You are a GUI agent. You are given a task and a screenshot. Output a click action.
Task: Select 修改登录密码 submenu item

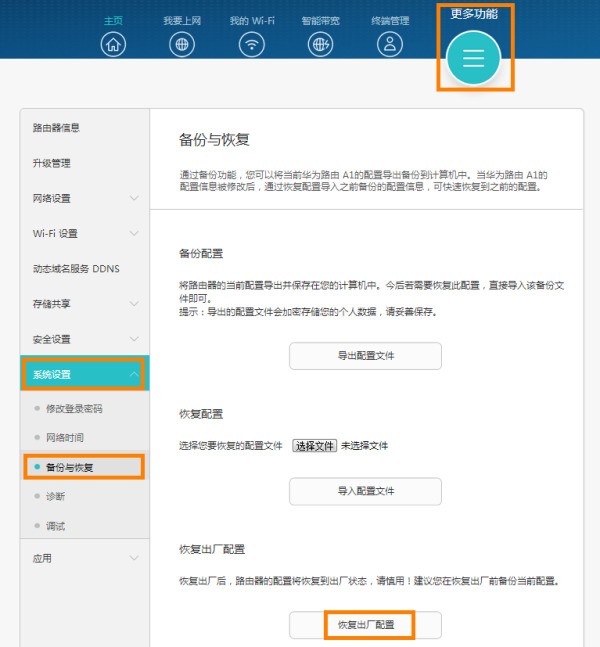click(74, 408)
